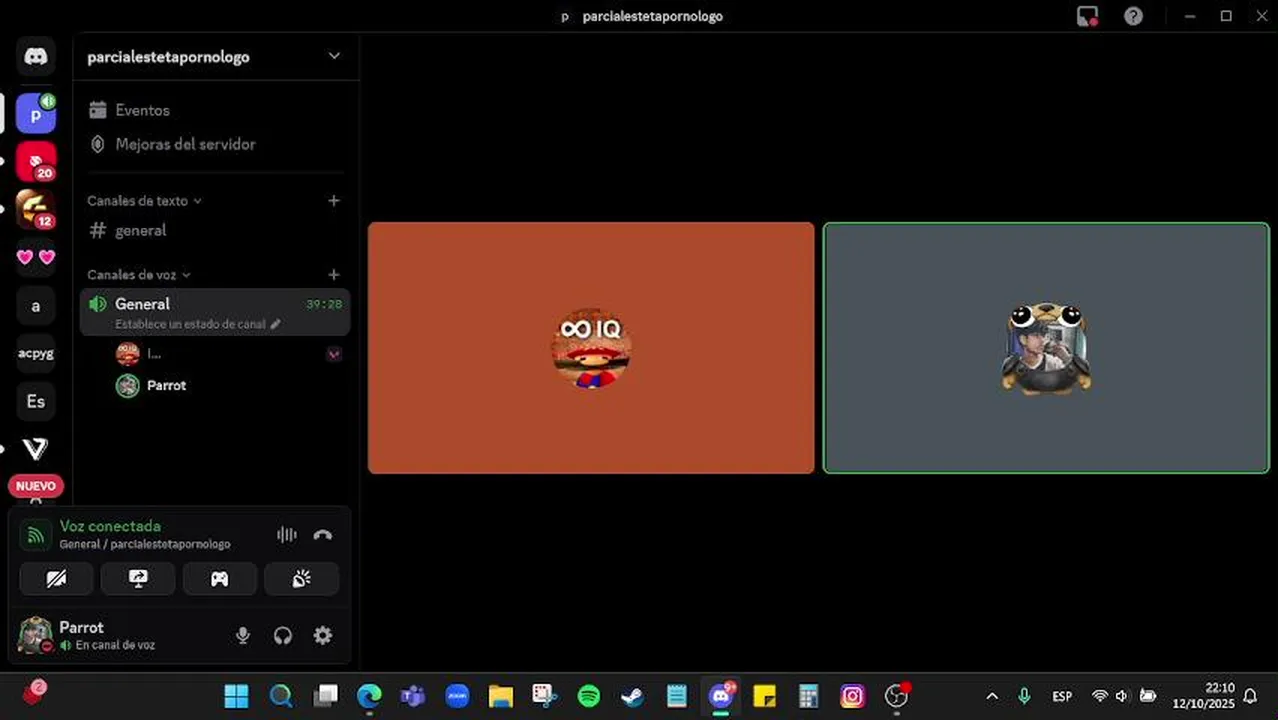1278x720 pixels.
Task: Create a voice channel with the plus
Action: 334,275
